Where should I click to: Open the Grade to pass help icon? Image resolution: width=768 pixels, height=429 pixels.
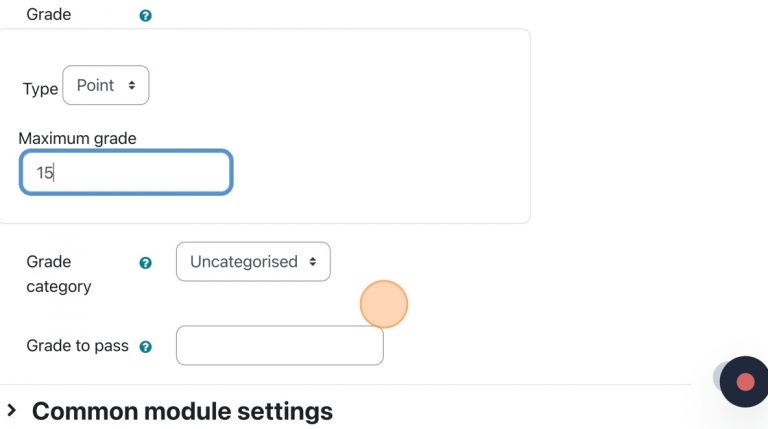(146, 347)
